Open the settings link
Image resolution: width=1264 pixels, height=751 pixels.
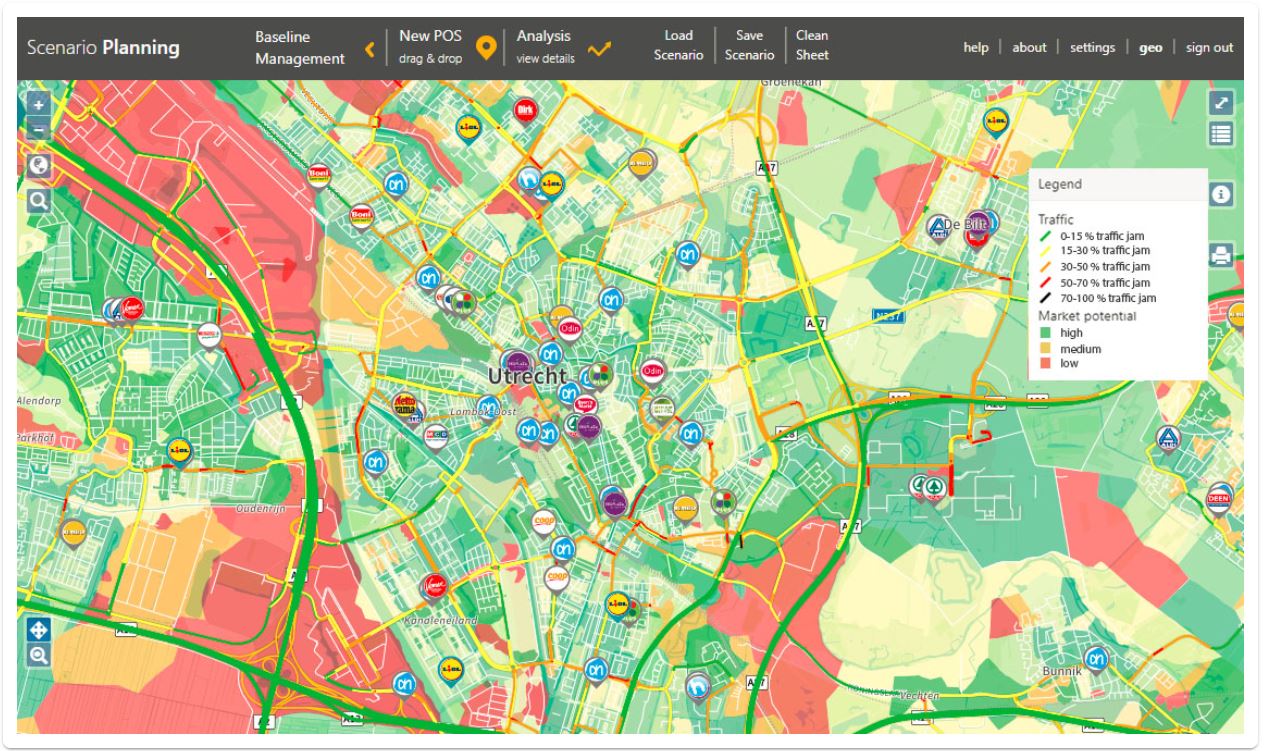1092,47
